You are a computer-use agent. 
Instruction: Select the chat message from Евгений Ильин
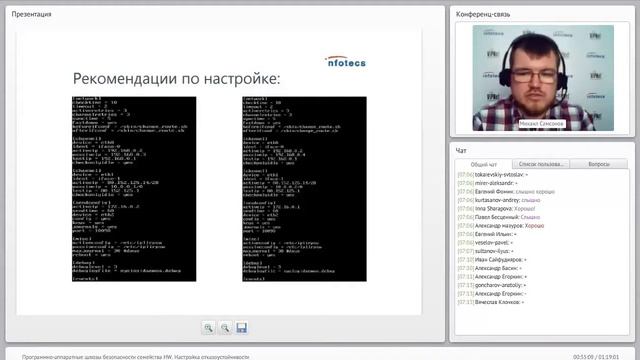(487, 234)
